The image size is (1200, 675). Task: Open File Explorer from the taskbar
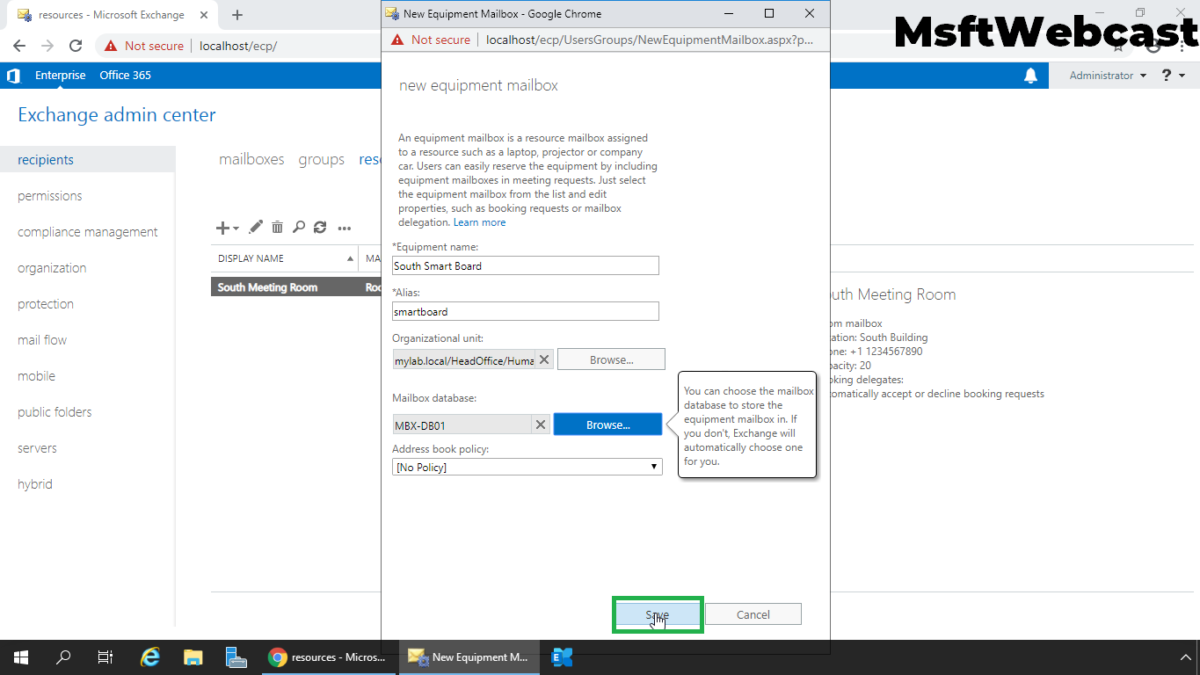[193, 657]
